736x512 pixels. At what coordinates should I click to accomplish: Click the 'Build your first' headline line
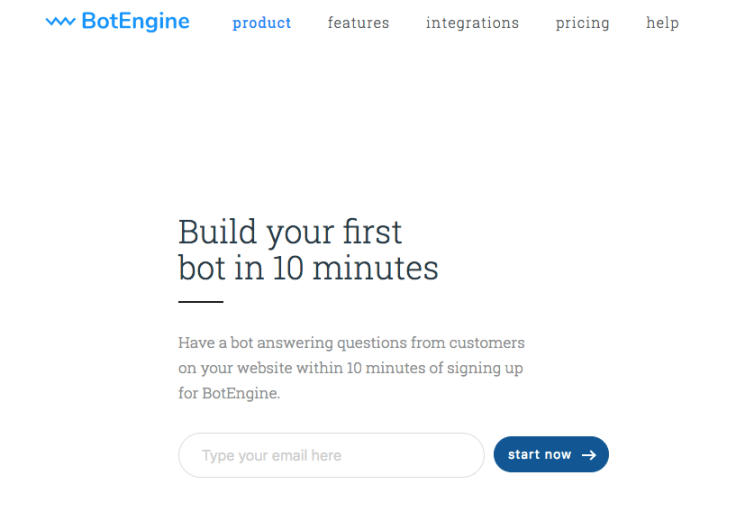tap(290, 233)
